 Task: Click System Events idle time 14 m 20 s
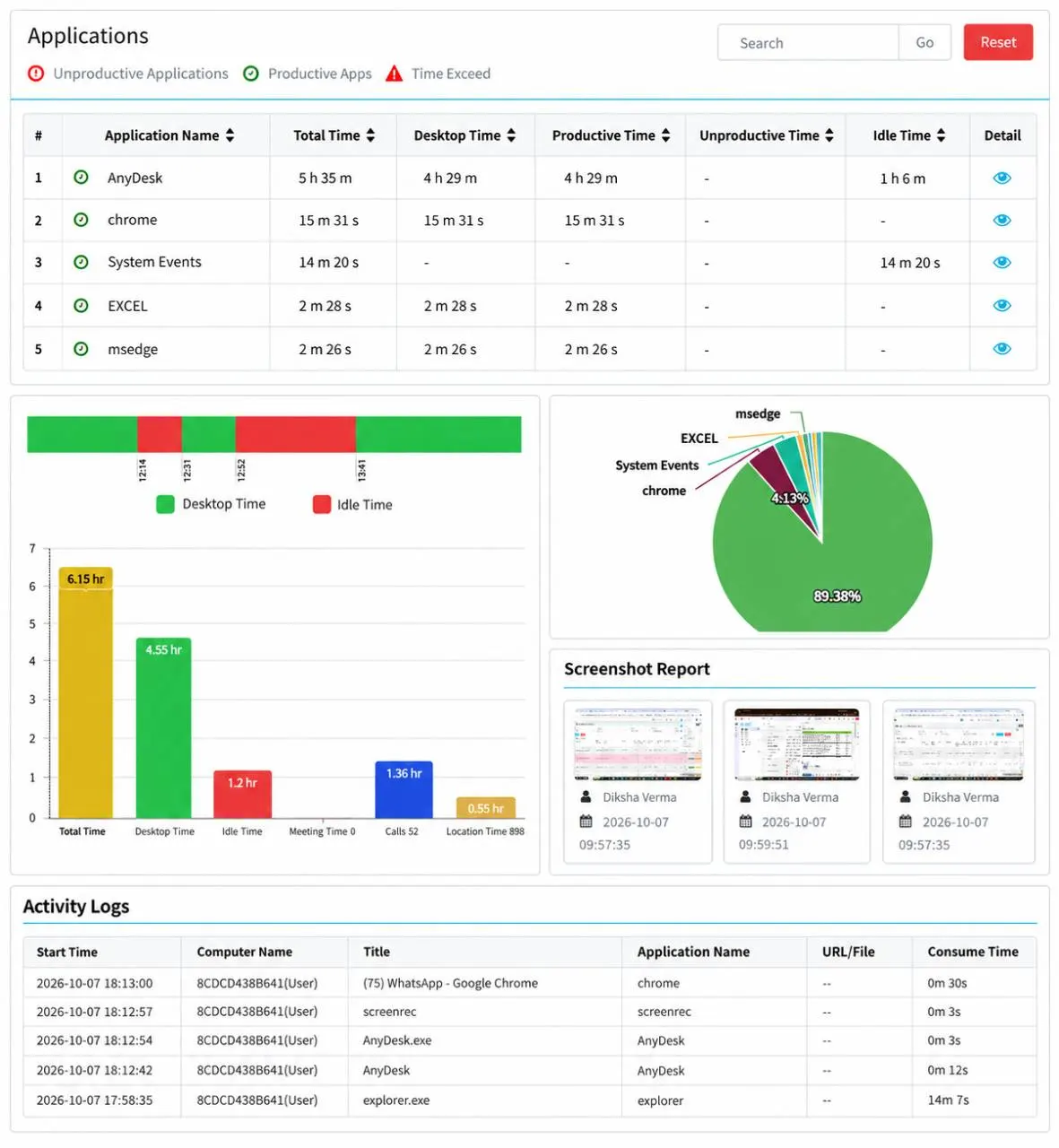910,262
